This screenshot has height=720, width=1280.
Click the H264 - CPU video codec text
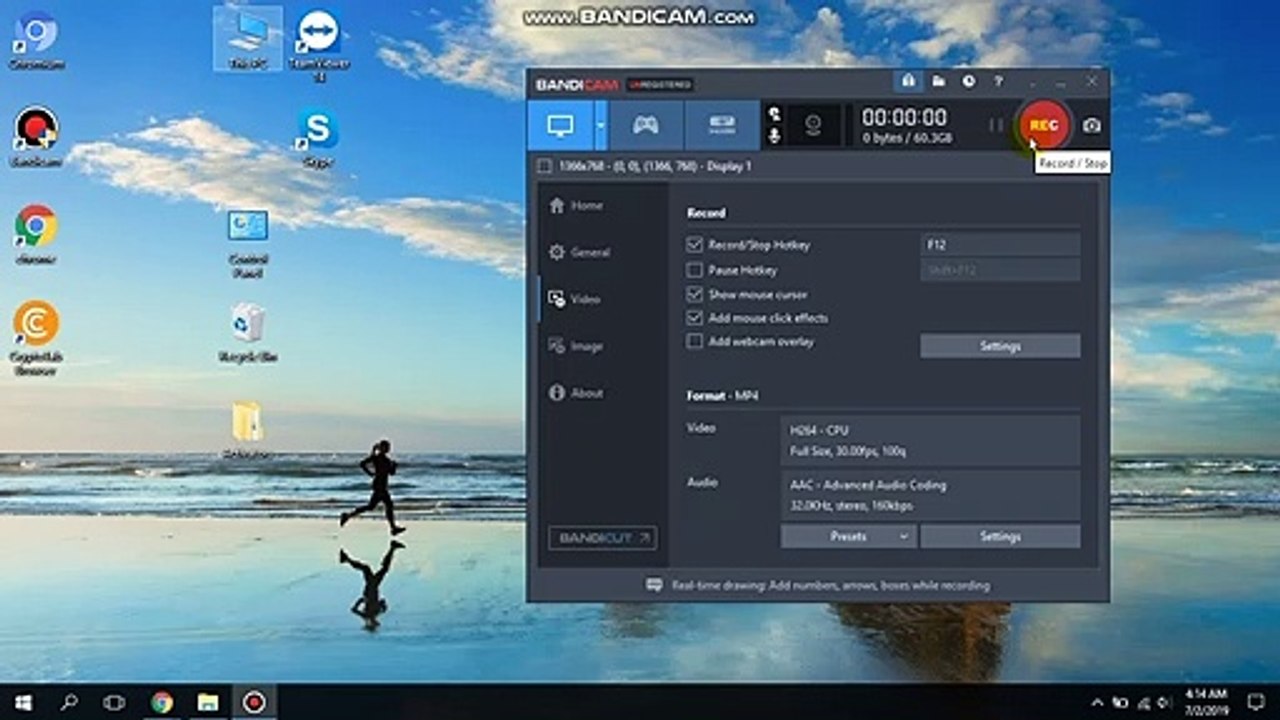[819, 430]
